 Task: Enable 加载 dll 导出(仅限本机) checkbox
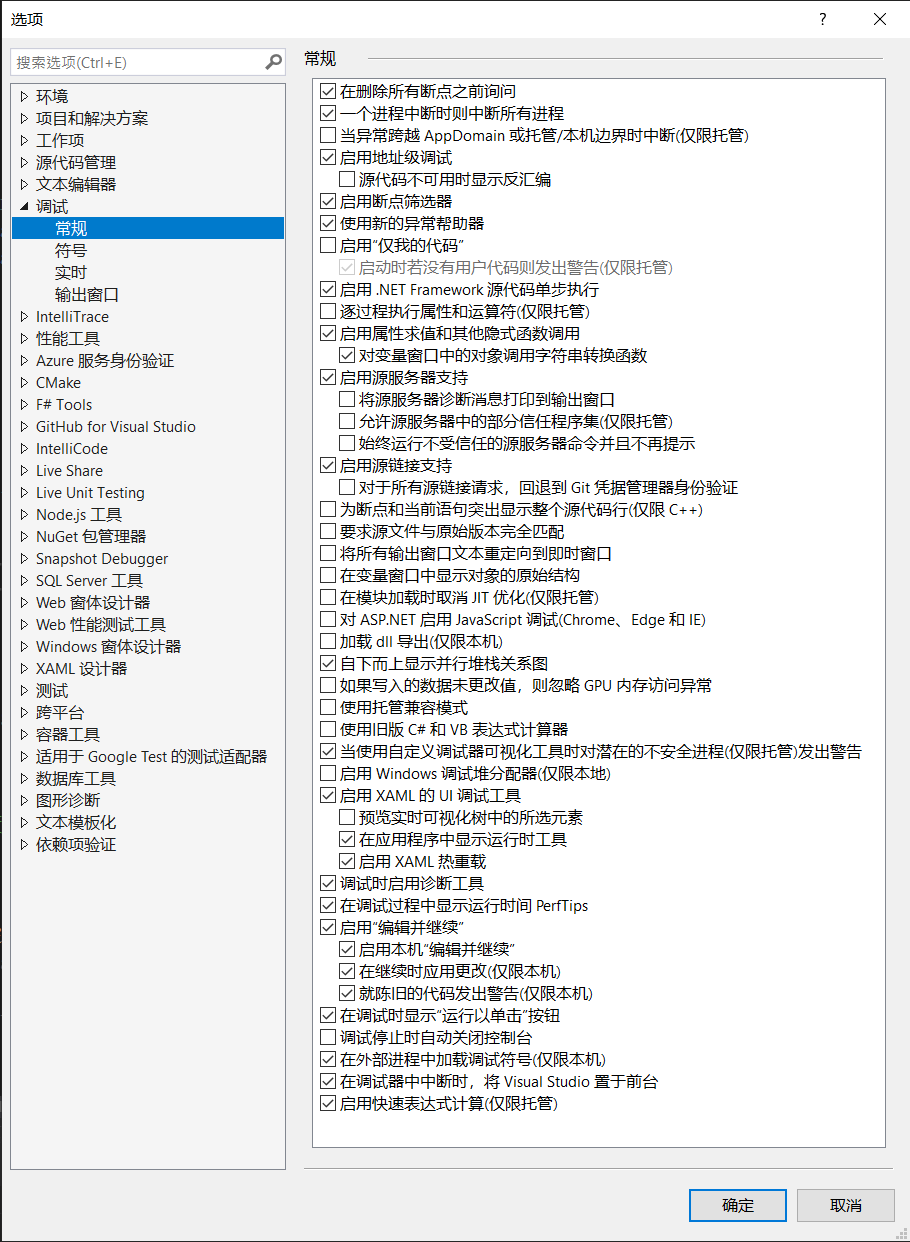(327, 641)
